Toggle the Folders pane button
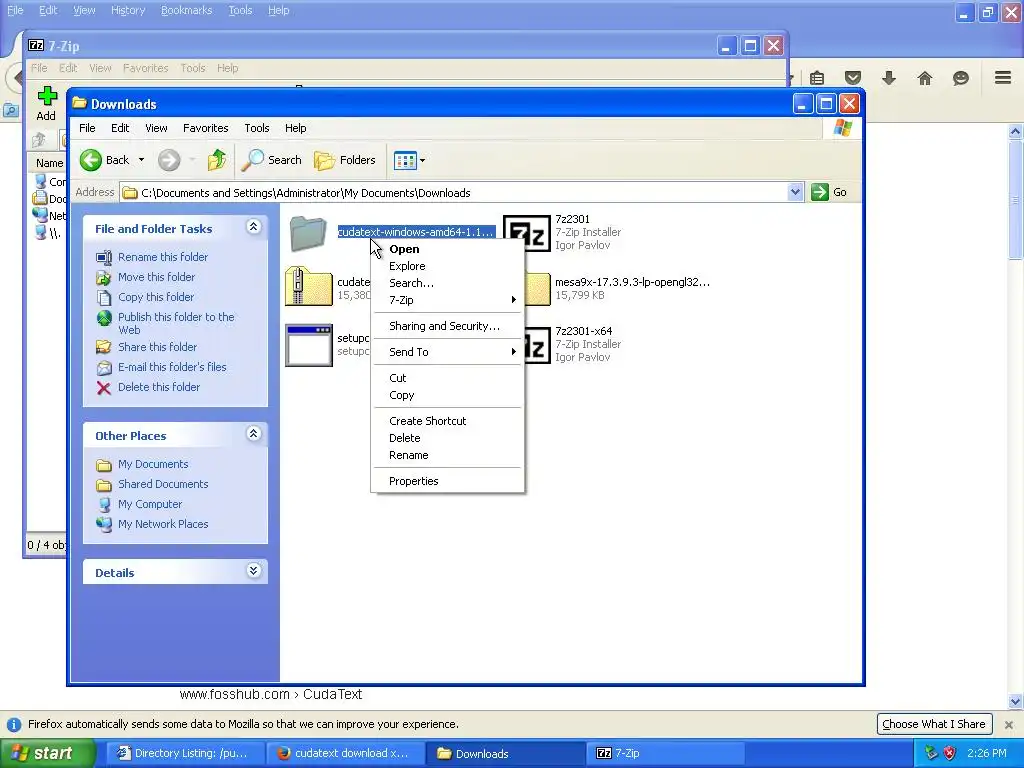 345,160
